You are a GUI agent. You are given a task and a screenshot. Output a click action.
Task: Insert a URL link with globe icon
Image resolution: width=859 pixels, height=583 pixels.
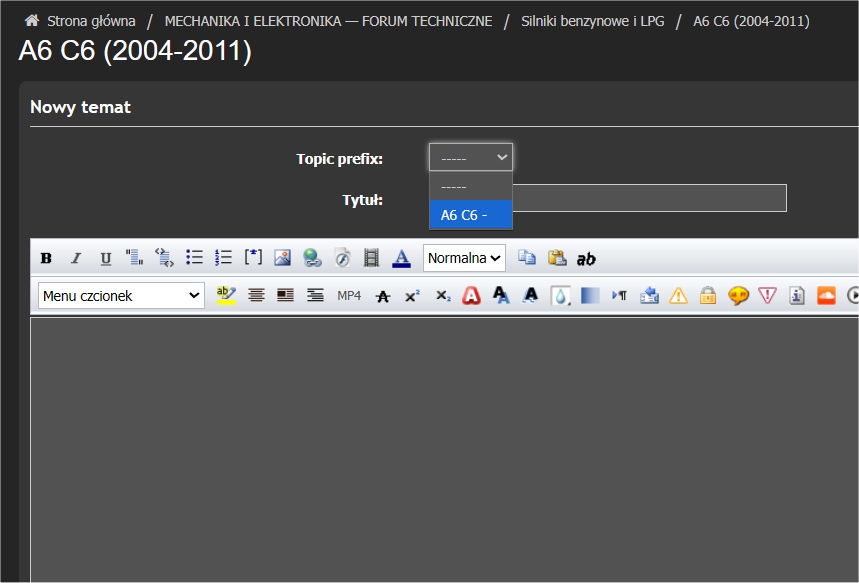coord(312,258)
